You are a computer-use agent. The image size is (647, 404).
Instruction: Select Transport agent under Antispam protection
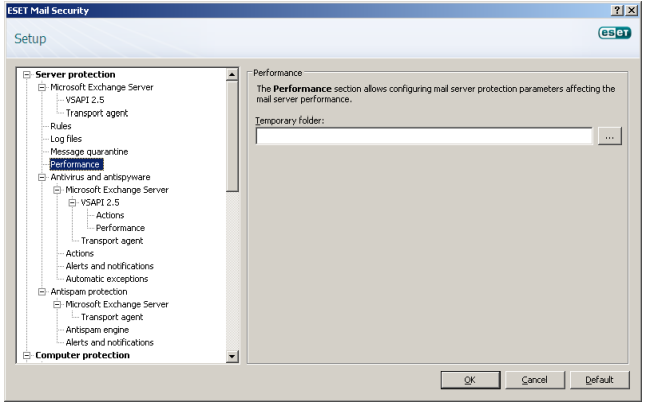pos(112,317)
